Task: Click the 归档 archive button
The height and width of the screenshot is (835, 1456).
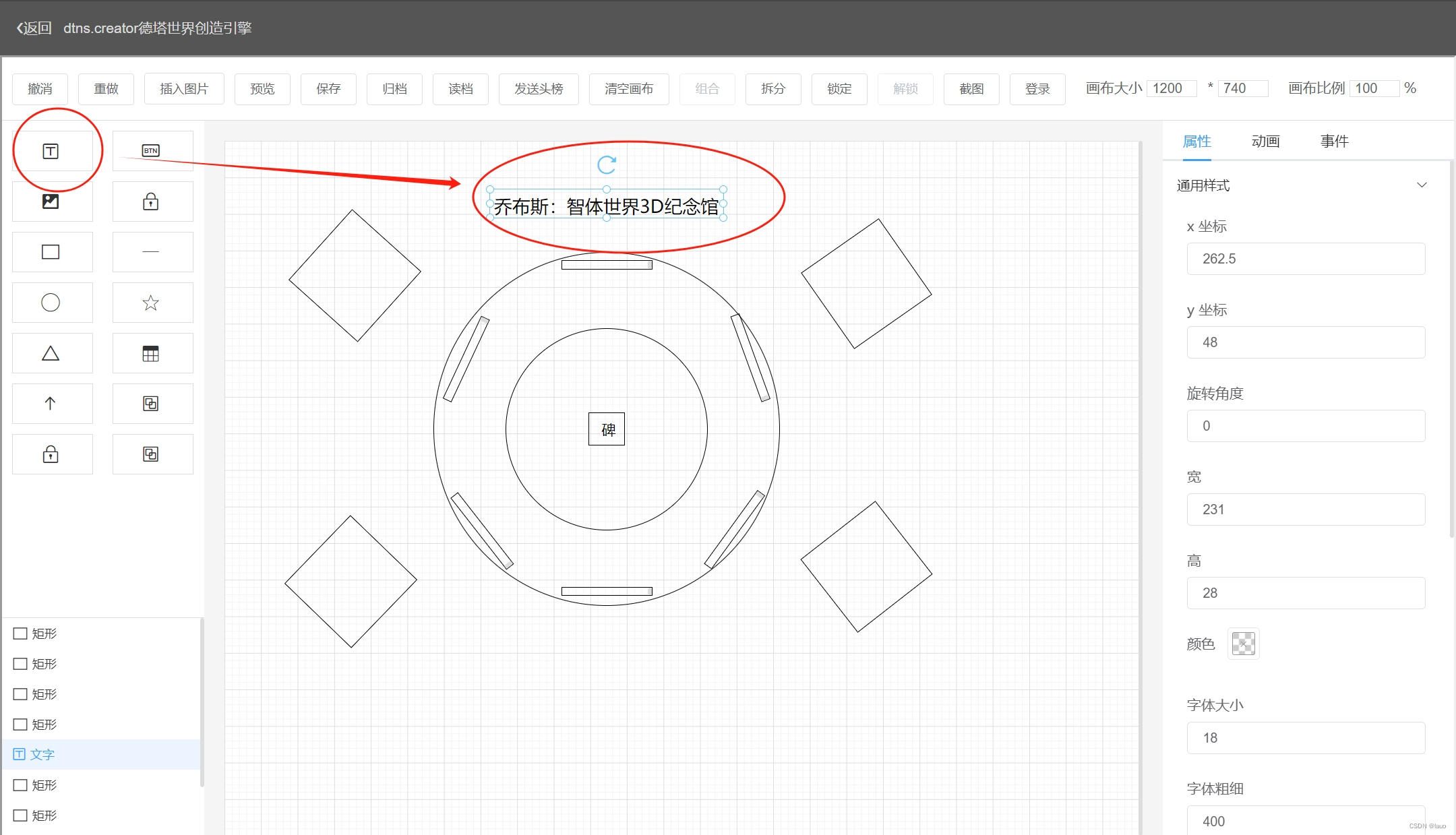Action: 395,89
